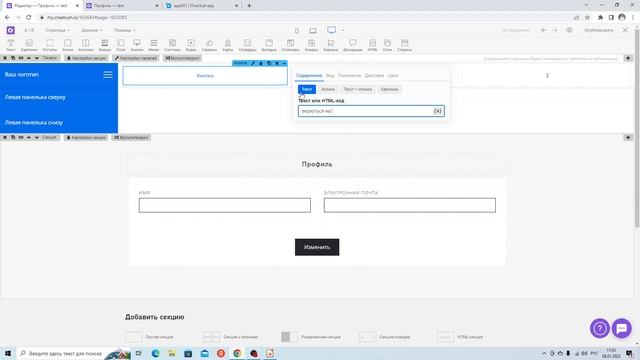The height and width of the screenshot is (360, 640).
Task: Choose the Иконка content type
Action: (x=328, y=89)
